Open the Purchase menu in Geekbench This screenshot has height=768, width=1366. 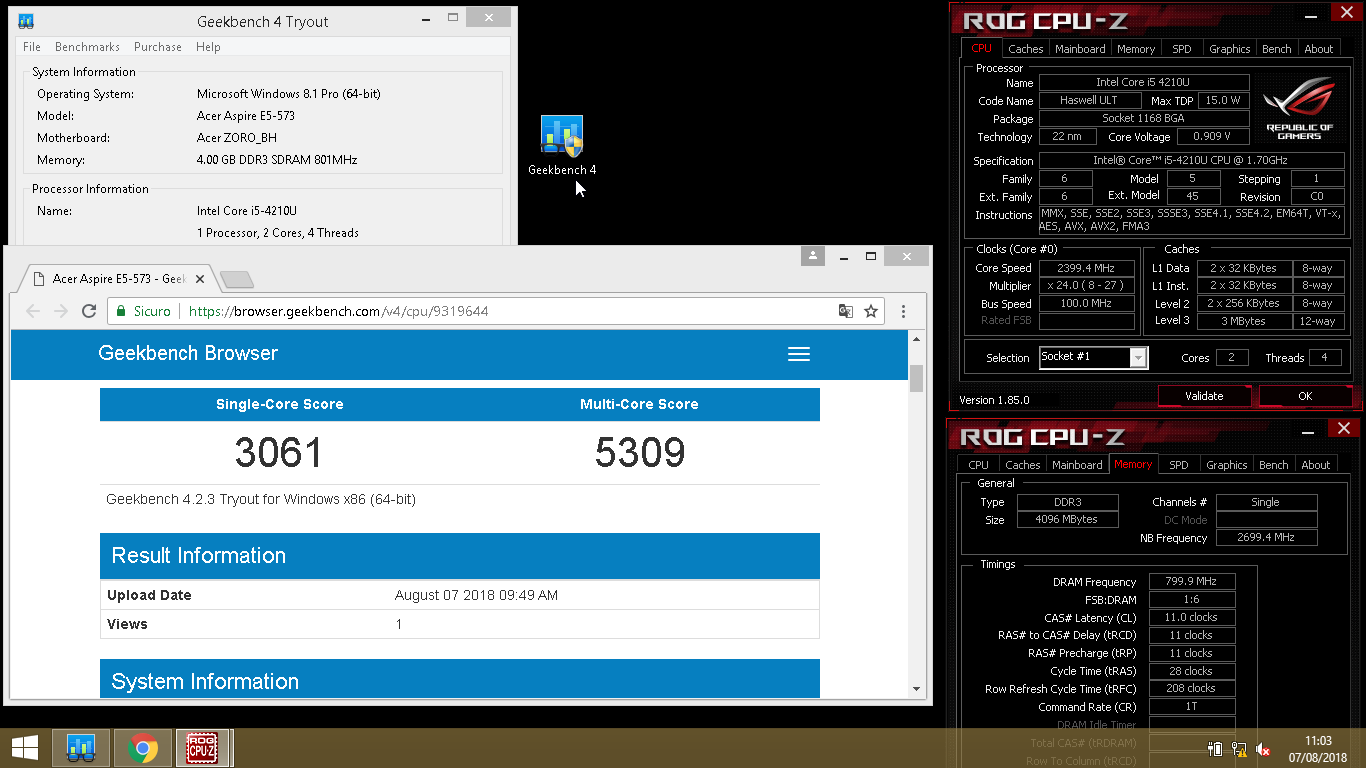click(x=158, y=47)
